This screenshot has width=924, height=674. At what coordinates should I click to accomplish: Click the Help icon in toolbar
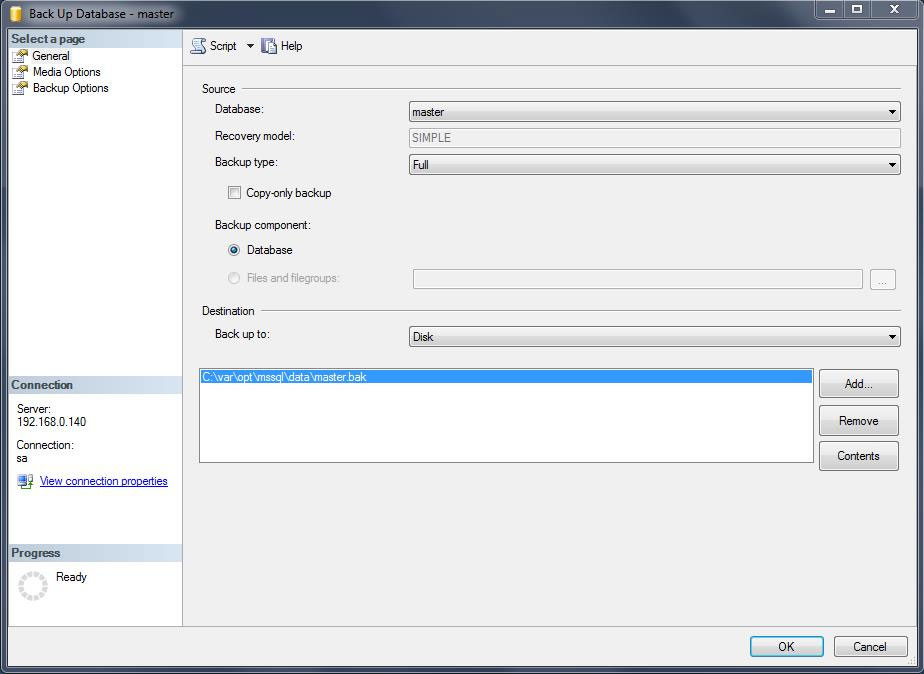pos(269,46)
